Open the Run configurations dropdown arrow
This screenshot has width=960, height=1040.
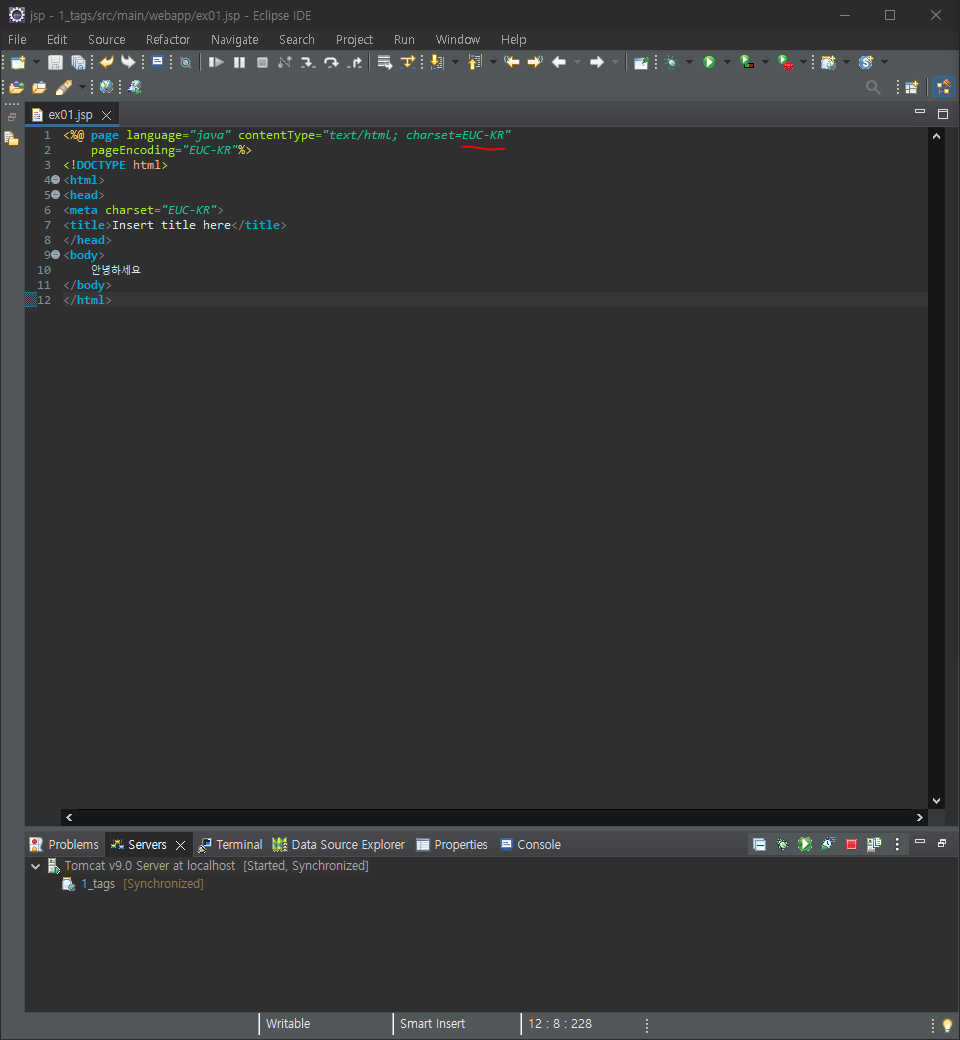727,62
